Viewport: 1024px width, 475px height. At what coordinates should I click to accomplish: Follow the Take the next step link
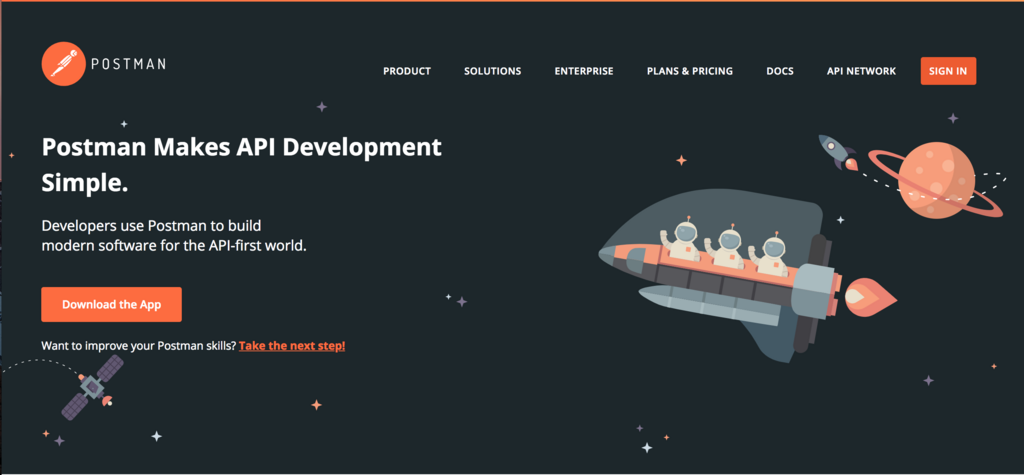point(292,346)
